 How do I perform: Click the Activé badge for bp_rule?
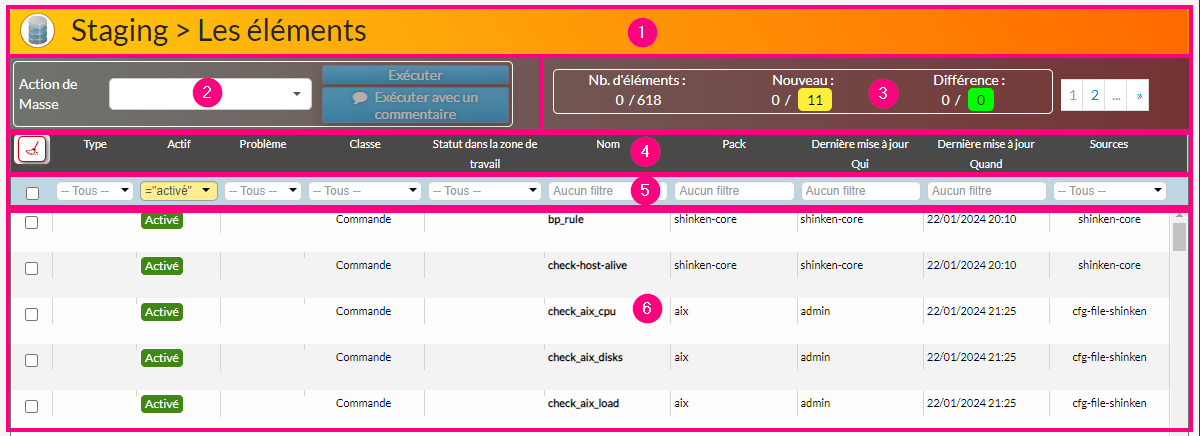coord(162,222)
